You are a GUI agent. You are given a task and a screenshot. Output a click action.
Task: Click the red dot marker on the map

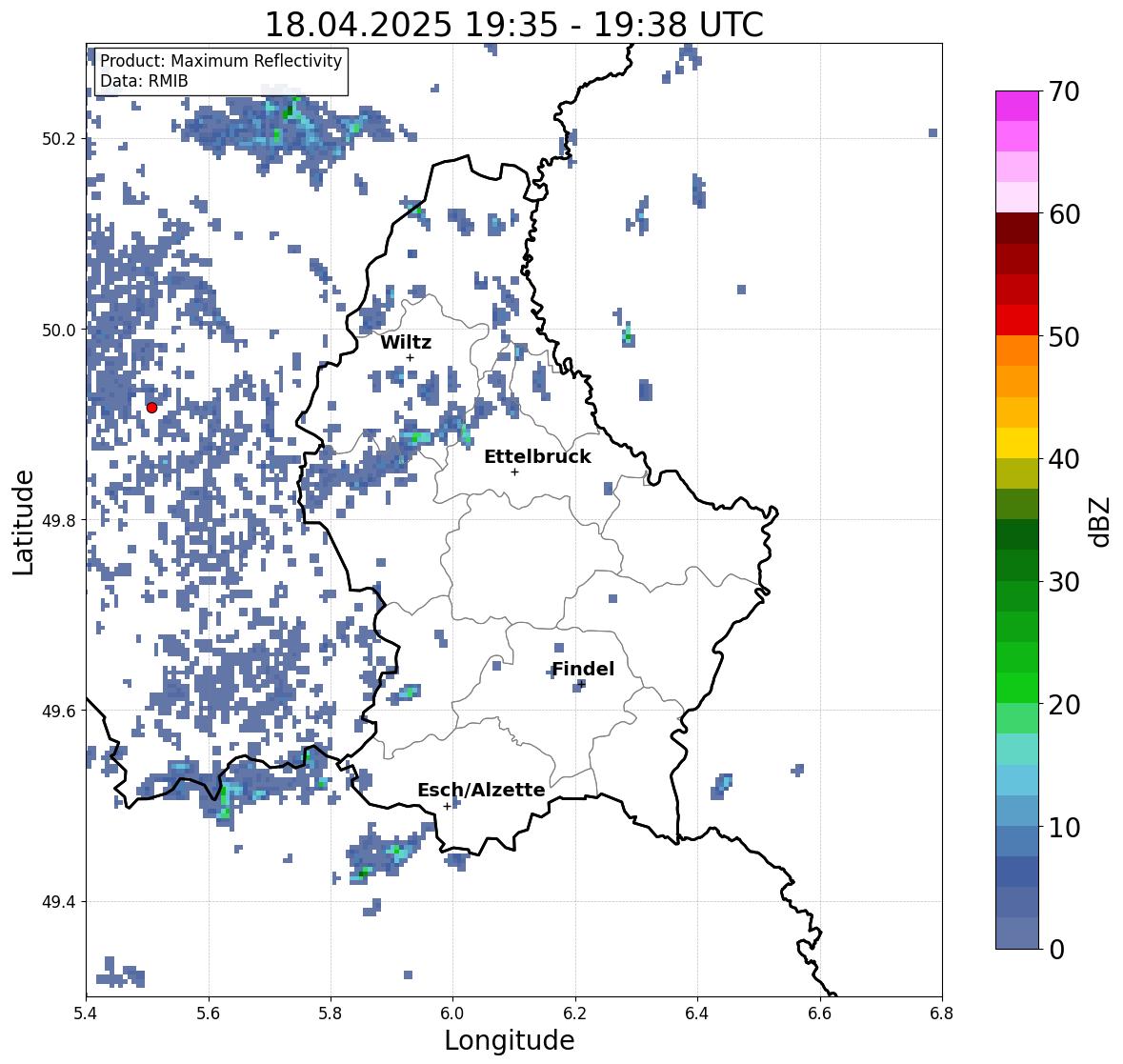(151, 408)
